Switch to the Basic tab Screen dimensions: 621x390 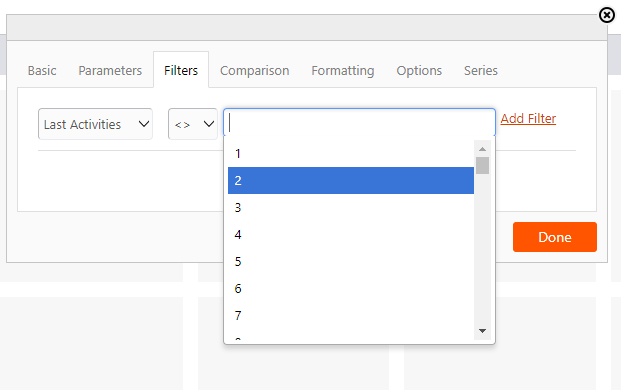pos(42,70)
